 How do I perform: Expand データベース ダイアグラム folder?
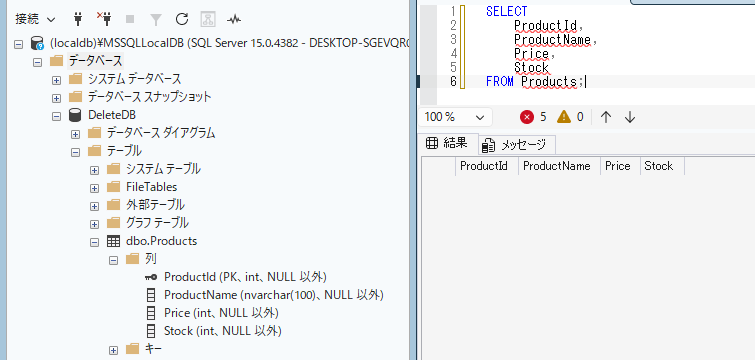coord(75,134)
